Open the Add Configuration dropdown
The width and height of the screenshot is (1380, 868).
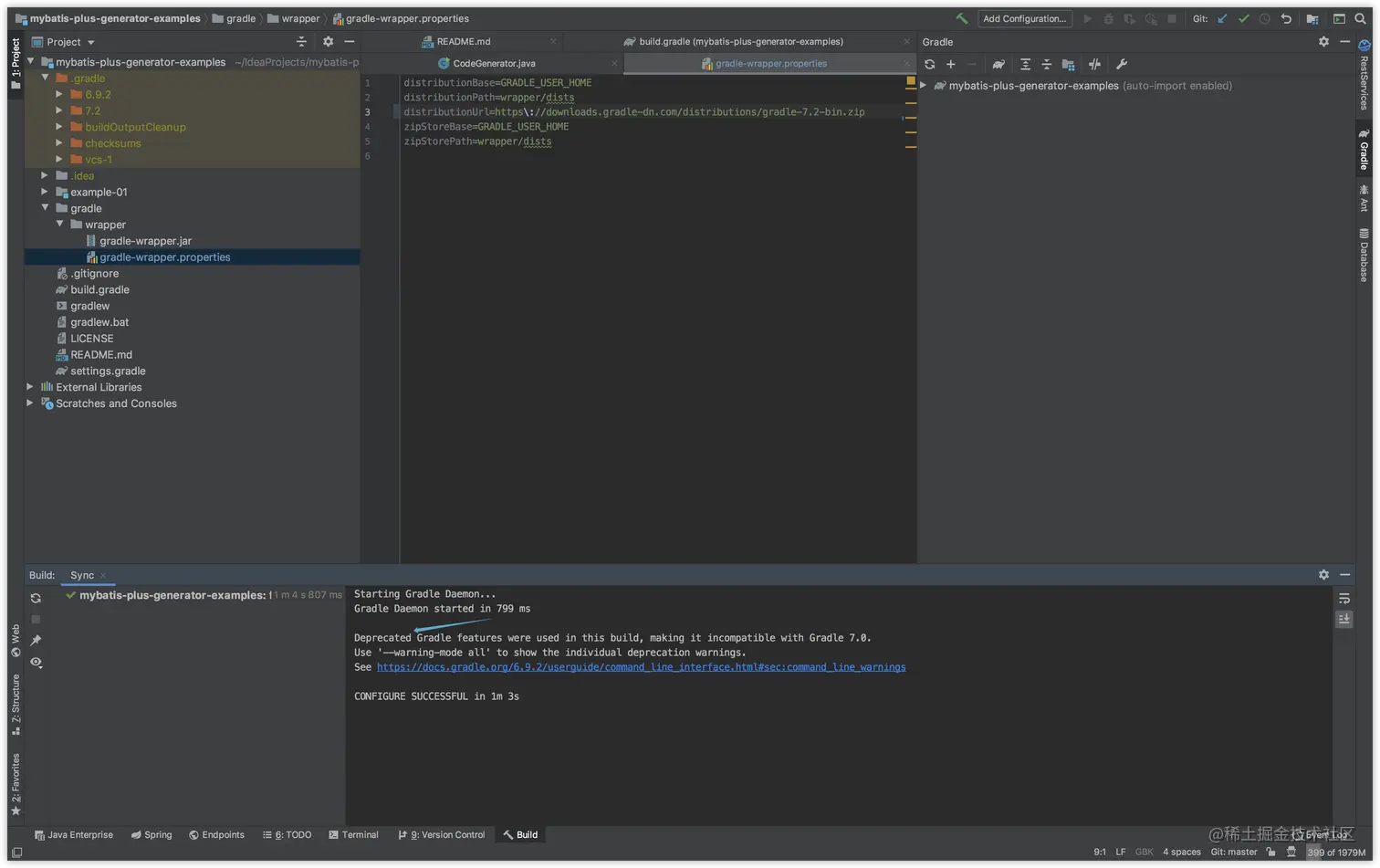tap(1024, 18)
